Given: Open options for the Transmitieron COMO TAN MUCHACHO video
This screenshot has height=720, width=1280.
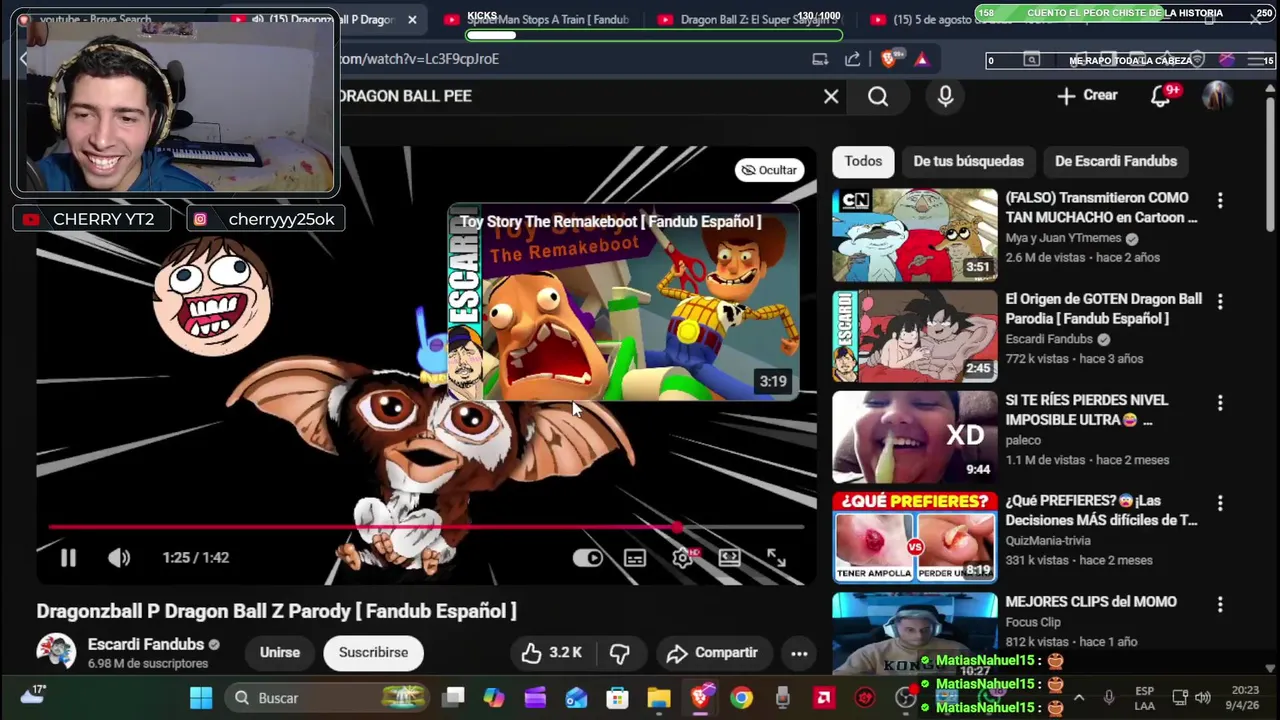Looking at the screenshot, I should tap(1219, 201).
